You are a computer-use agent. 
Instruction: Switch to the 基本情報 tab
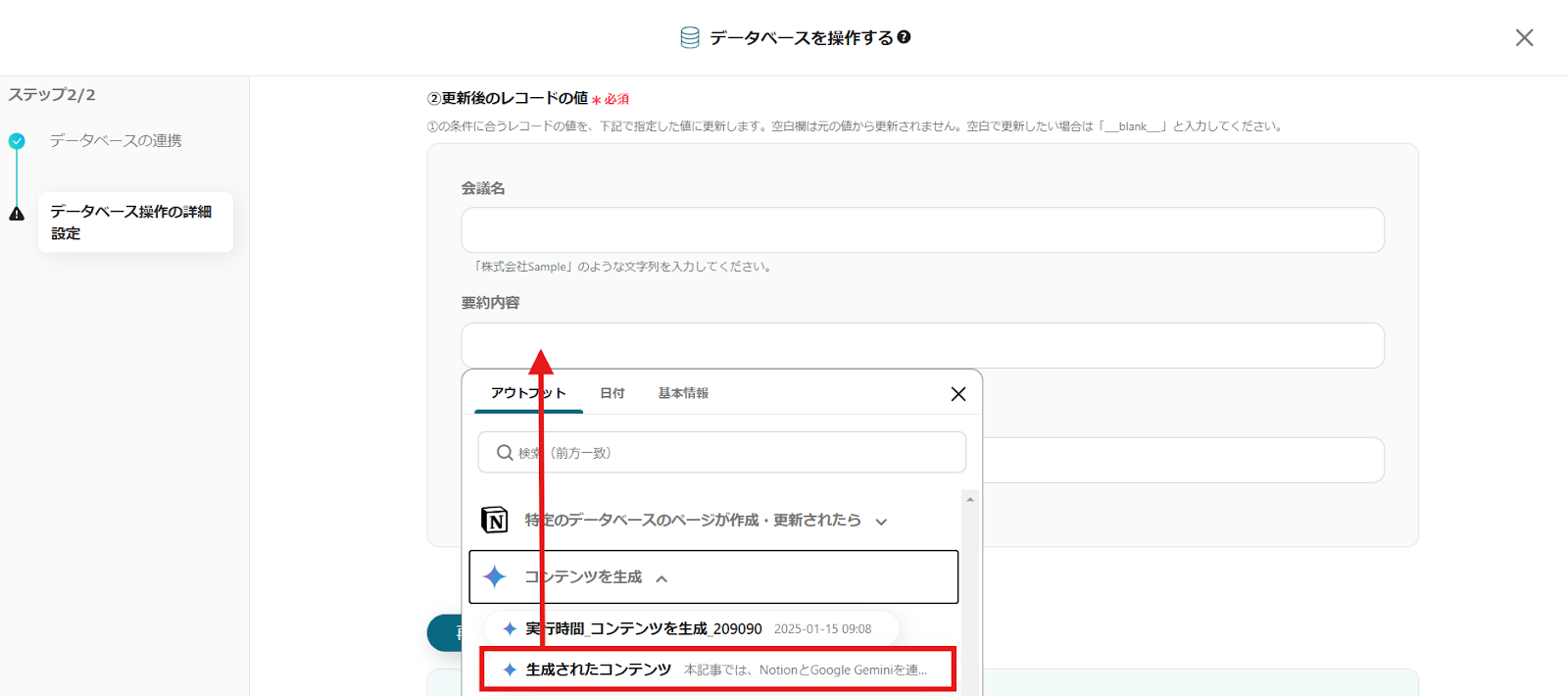pyautogui.click(x=683, y=393)
